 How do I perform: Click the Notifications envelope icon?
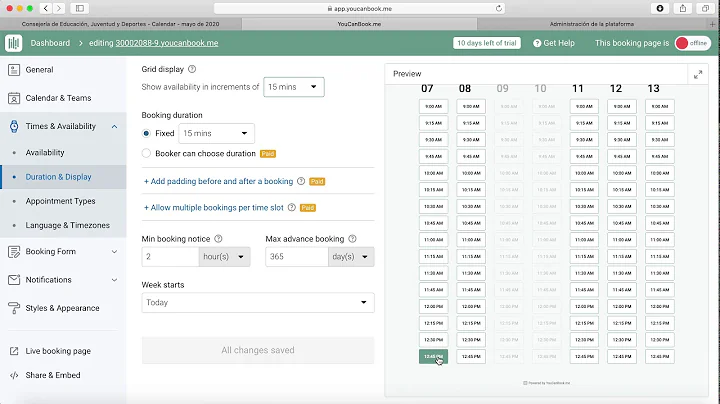coord(14,280)
